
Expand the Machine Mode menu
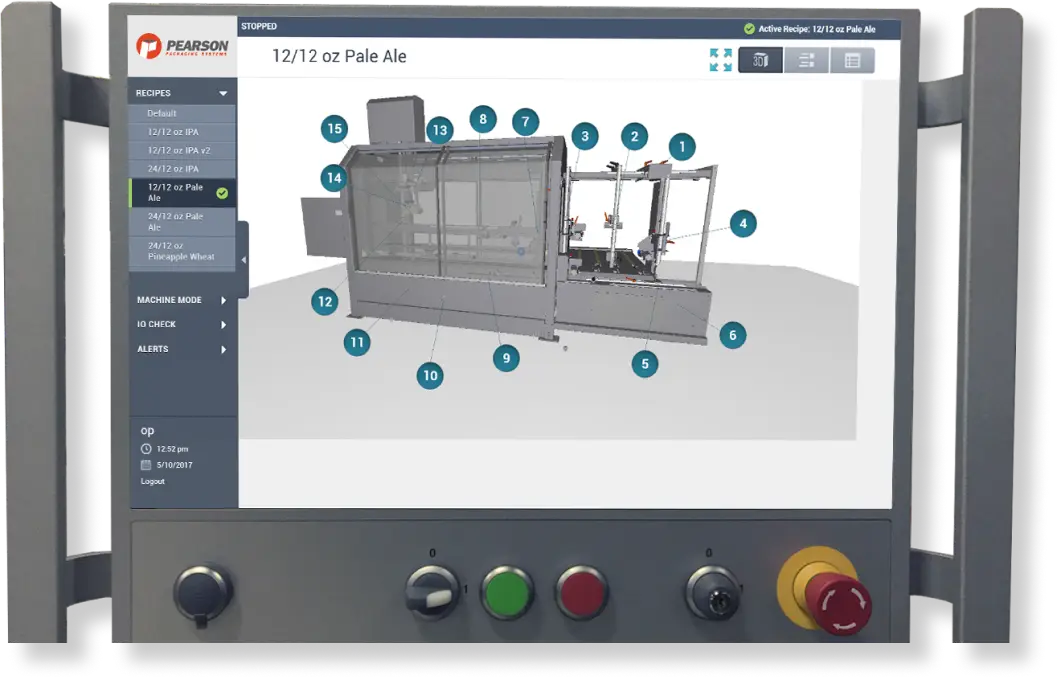tap(182, 300)
